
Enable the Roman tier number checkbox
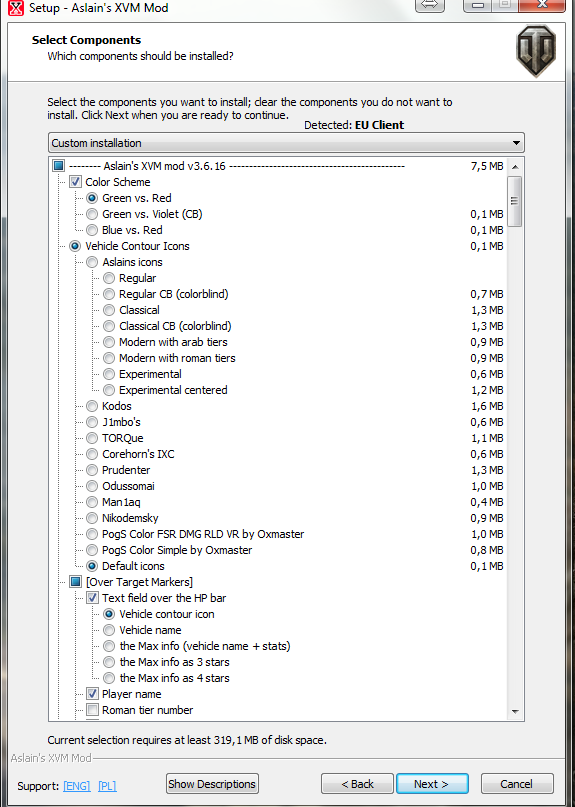[92, 710]
